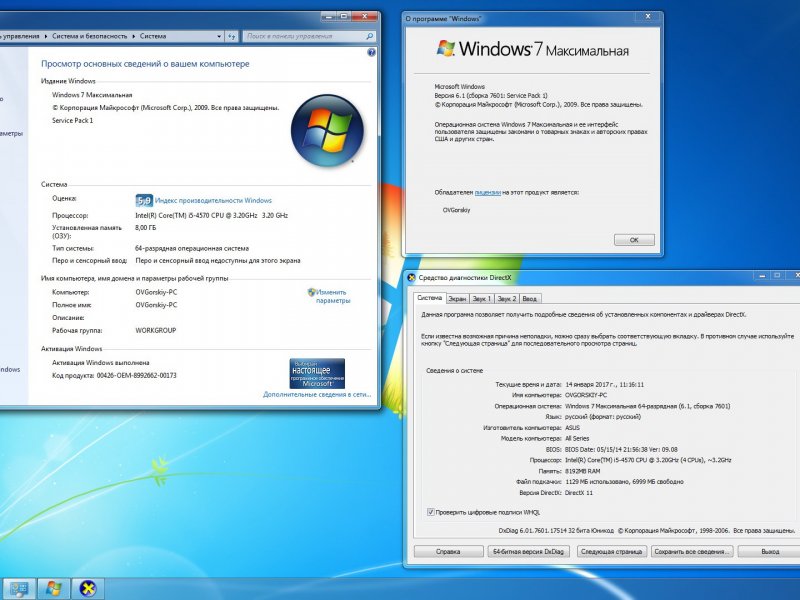800x600 pixels.
Task: Switch to the Экран tab
Action: tap(457, 299)
